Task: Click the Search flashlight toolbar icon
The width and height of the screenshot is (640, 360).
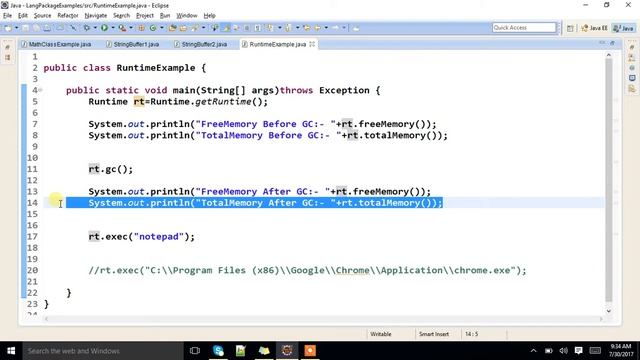Action: coord(194,28)
